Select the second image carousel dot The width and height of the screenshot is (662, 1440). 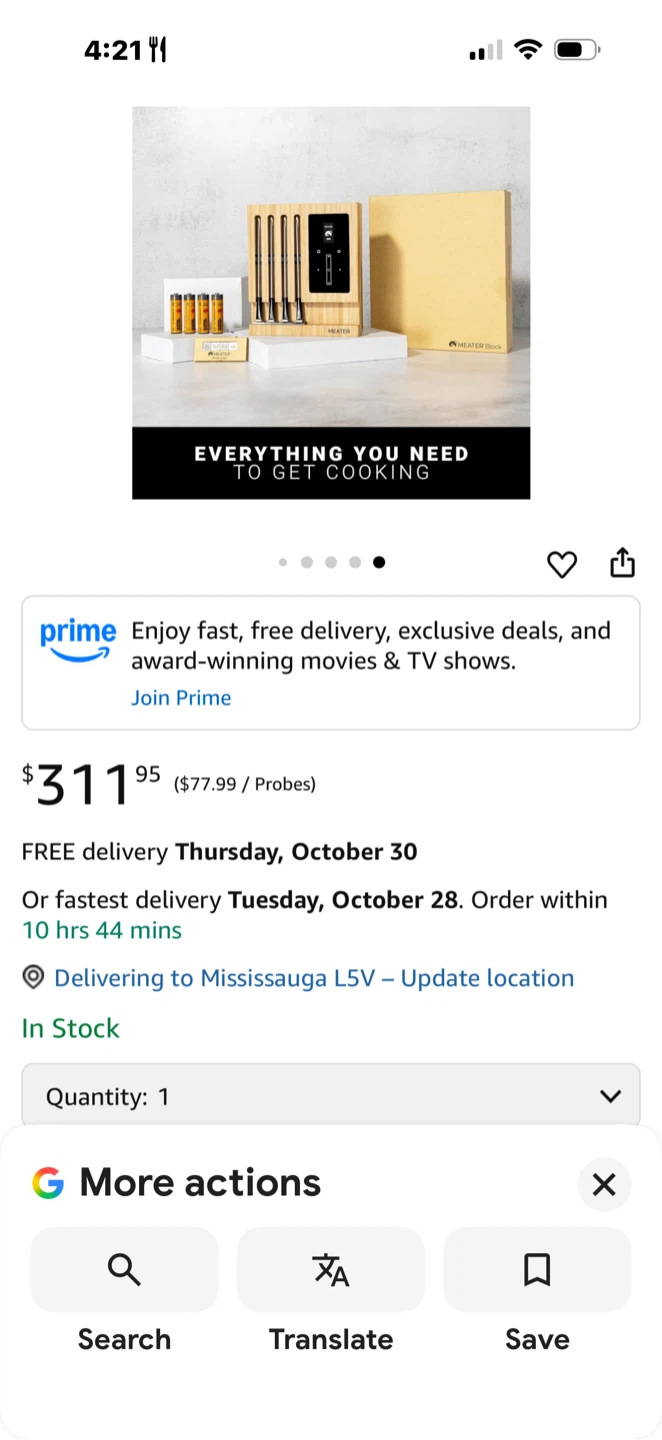307,562
